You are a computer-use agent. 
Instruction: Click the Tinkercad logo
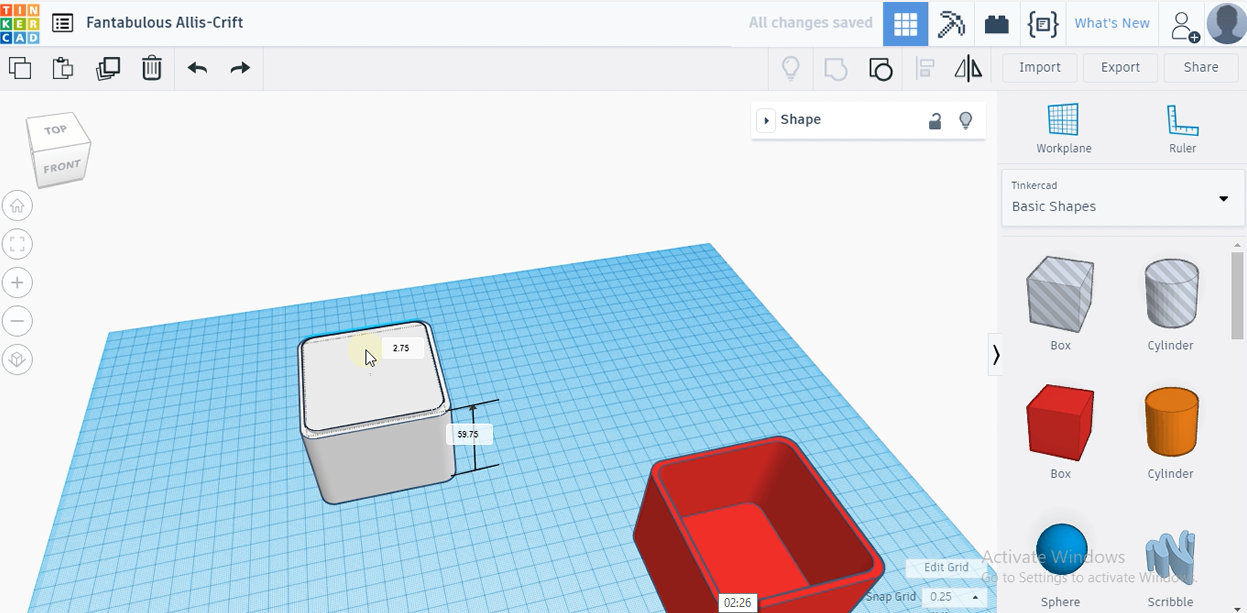[20, 22]
